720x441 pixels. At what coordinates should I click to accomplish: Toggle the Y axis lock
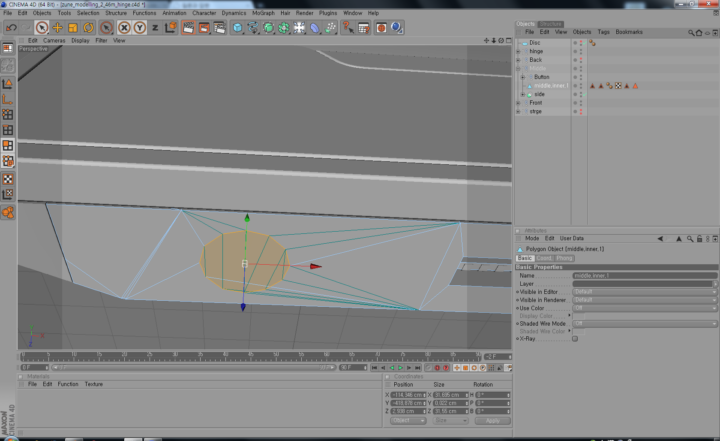[x=140, y=28]
